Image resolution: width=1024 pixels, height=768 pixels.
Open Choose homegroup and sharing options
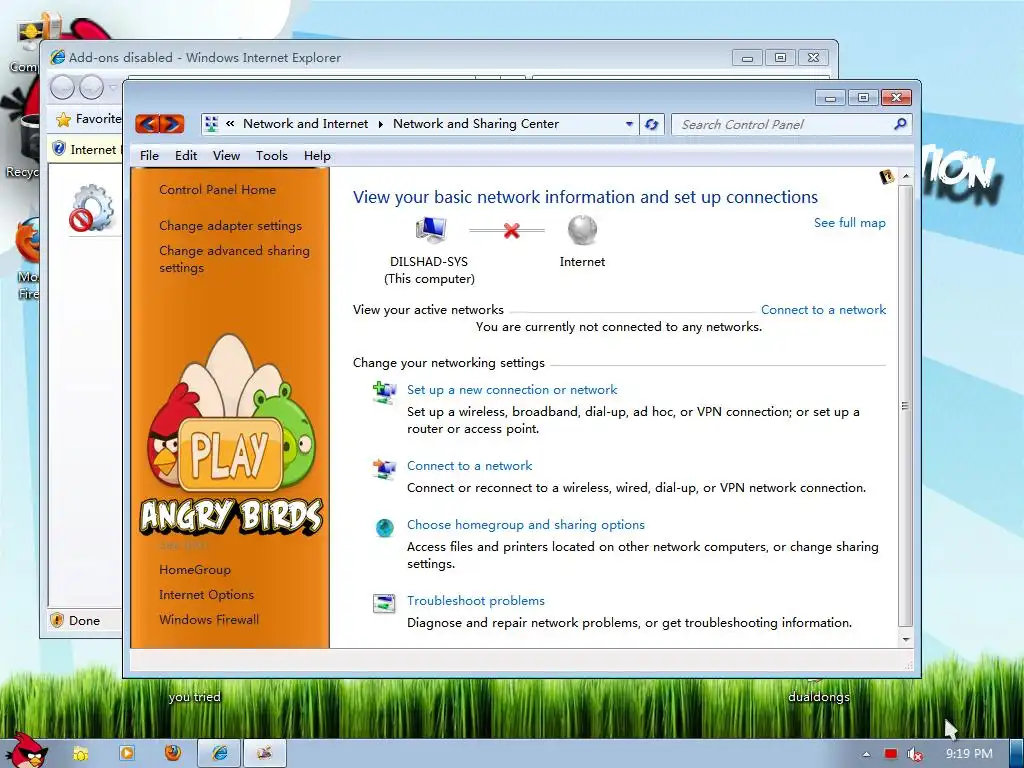(x=526, y=524)
